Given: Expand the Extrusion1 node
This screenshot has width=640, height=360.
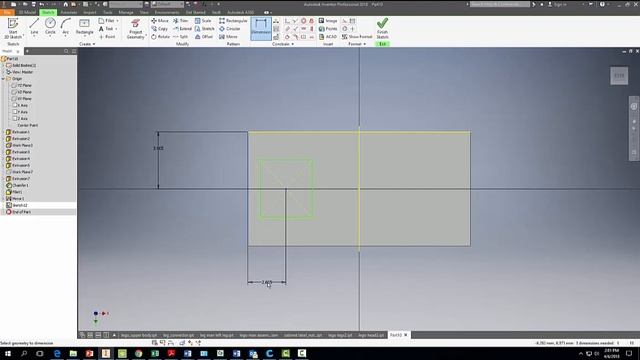Looking at the screenshot, I should point(3,132).
